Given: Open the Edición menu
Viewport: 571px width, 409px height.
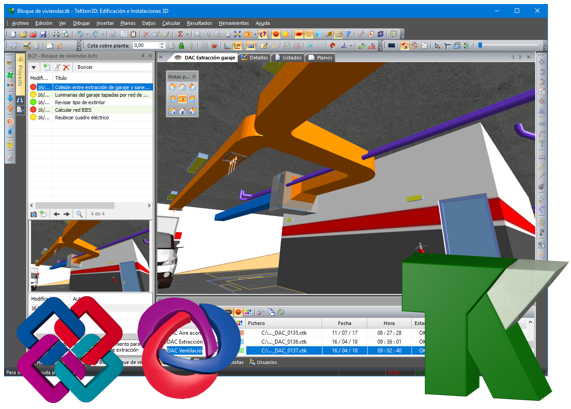Looking at the screenshot, I should [x=44, y=23].
